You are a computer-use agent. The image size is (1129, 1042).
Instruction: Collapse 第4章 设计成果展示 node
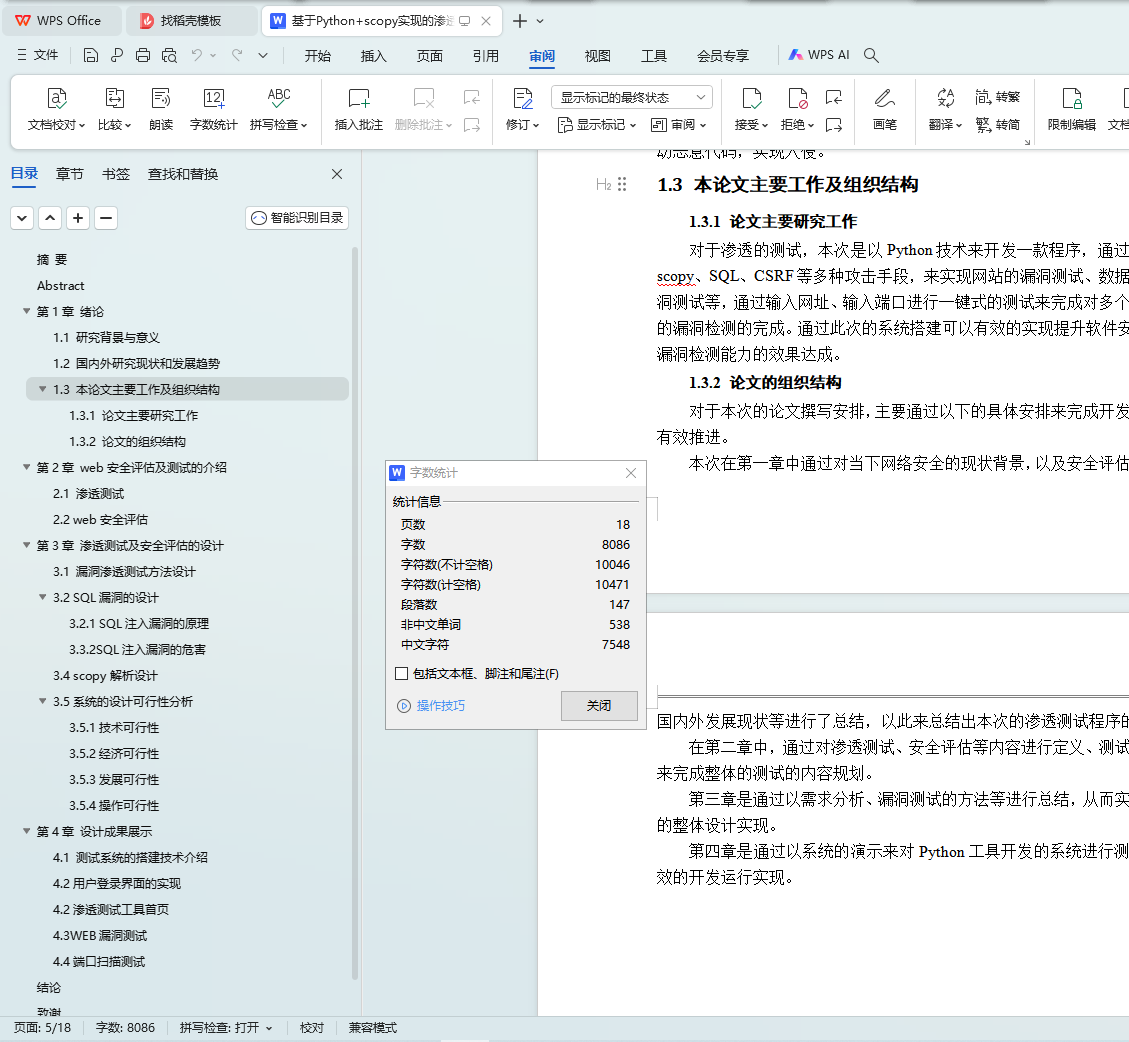[27, 831]
